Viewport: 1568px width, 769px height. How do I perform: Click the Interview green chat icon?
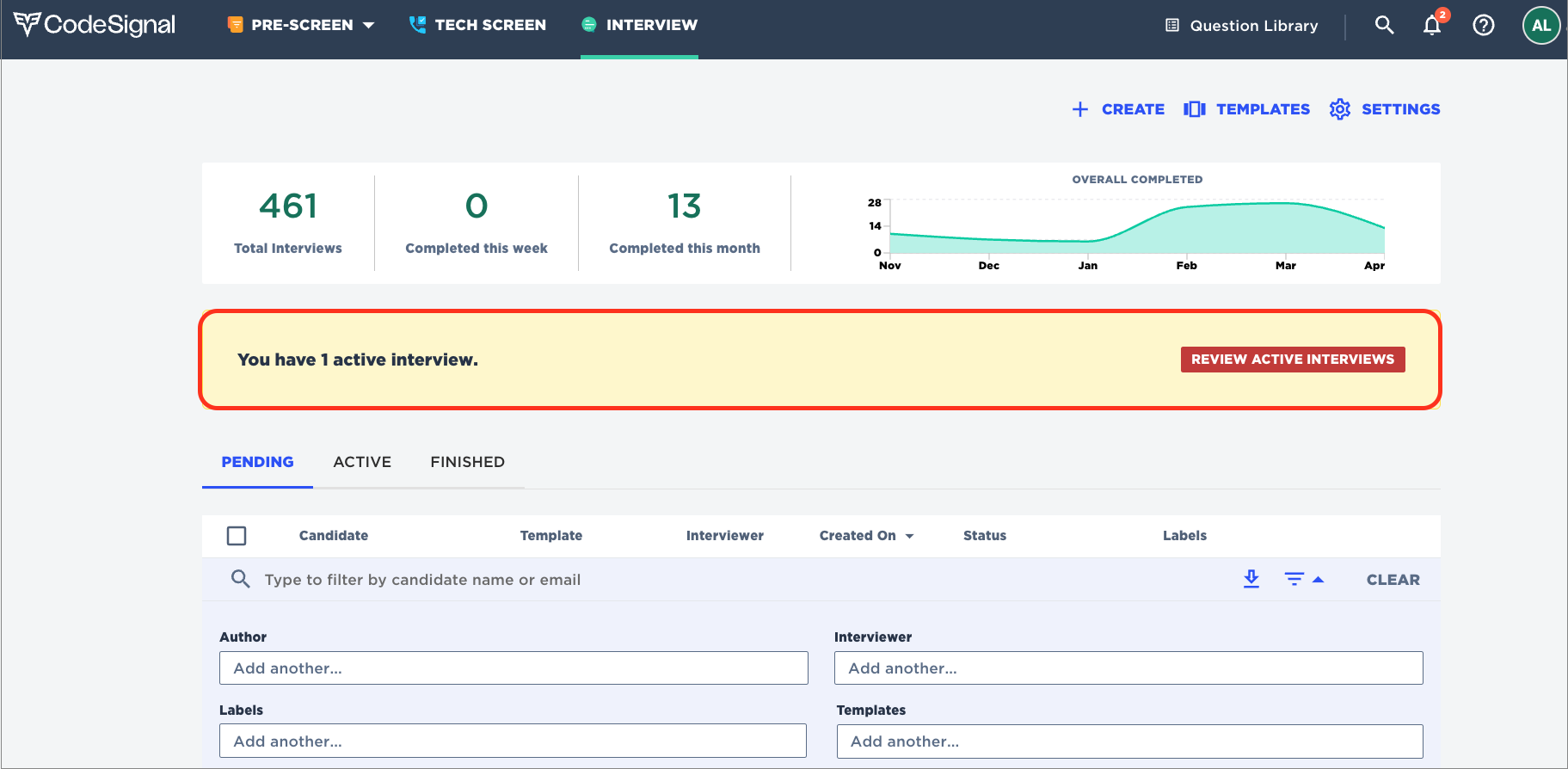pos(589,25)
